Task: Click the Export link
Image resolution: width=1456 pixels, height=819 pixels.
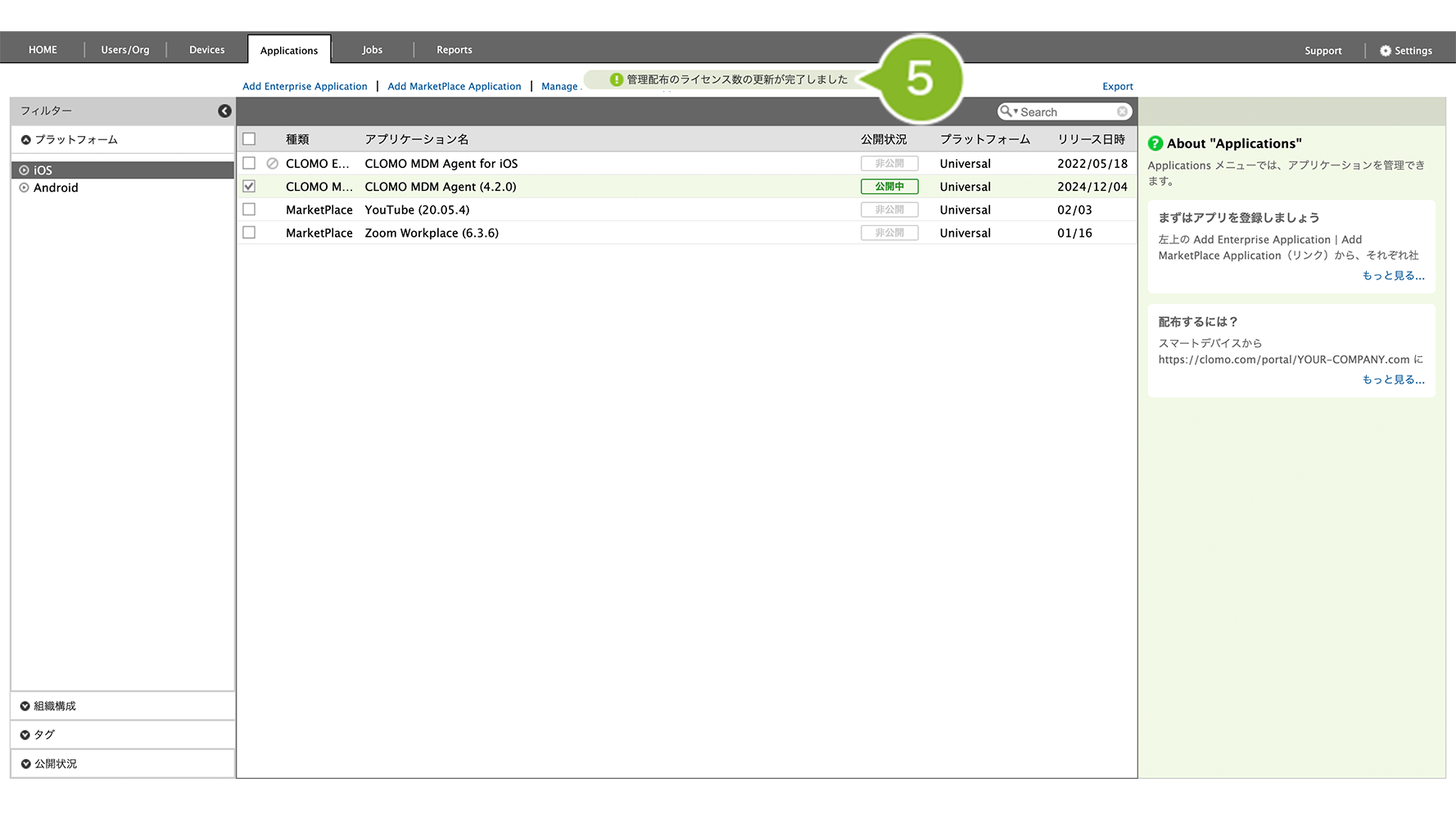Action: [1117, 86]
